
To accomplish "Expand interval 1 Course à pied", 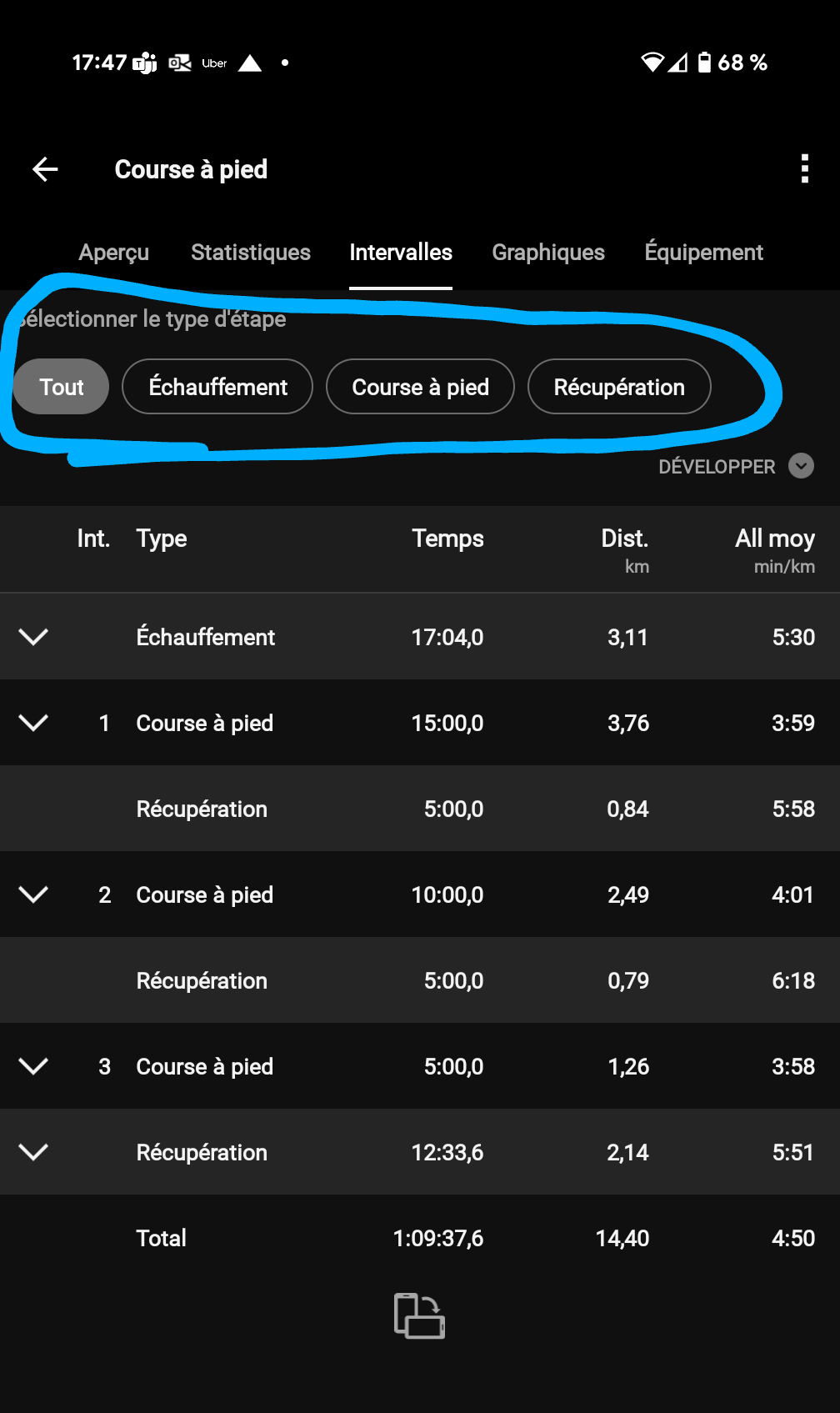I will click(33, 723).
